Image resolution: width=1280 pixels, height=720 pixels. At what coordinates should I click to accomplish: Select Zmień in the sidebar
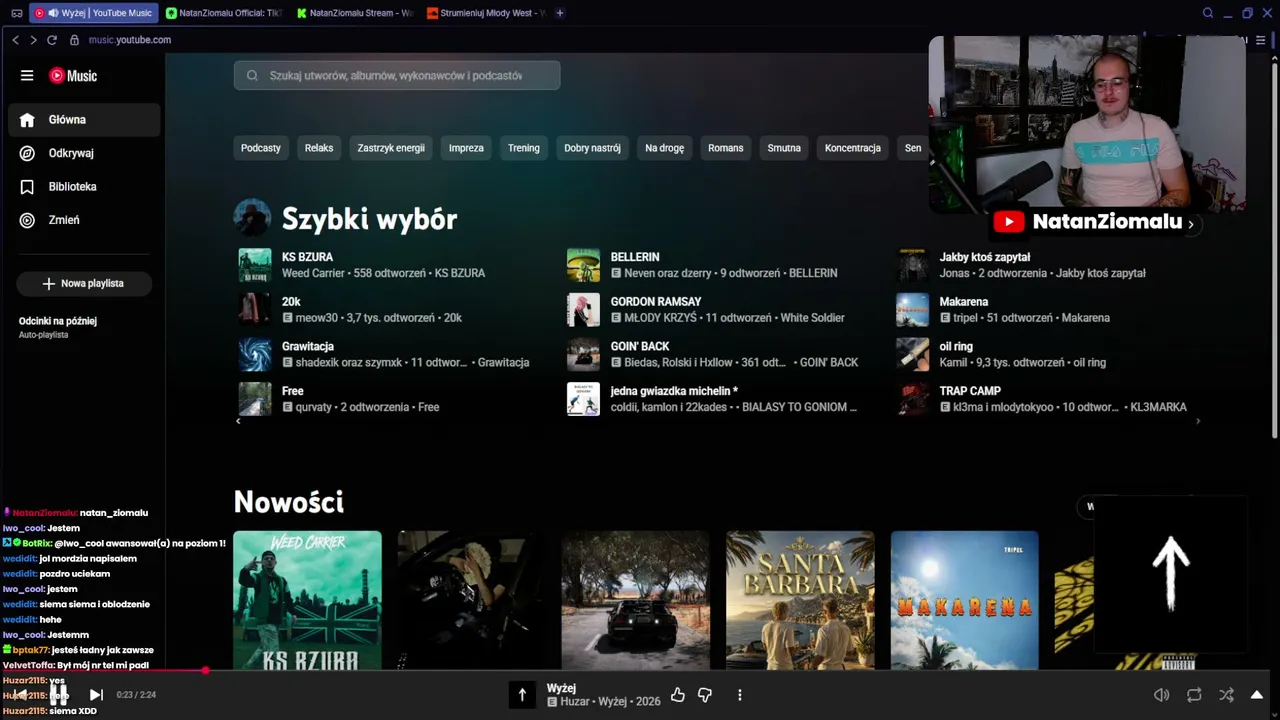click(x=85, y=220)
